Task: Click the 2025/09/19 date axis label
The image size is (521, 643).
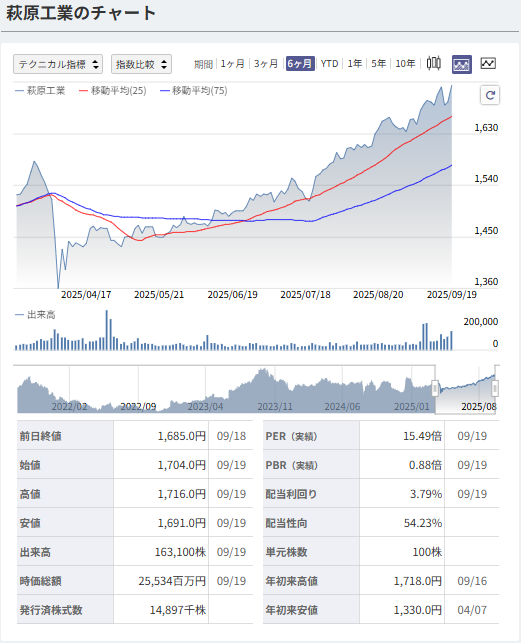Action: point(452,295)
